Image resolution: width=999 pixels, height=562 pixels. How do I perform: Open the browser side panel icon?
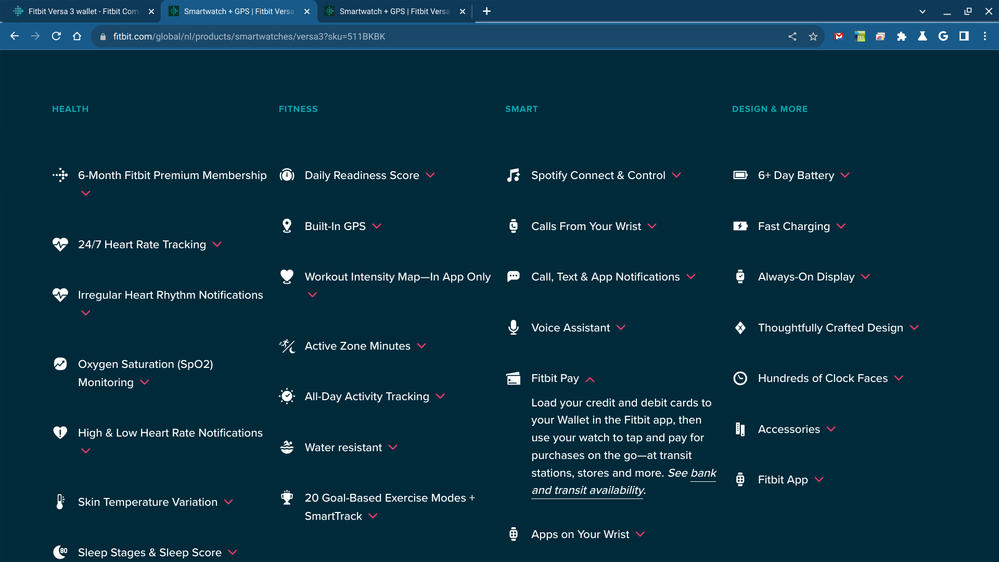(964, 36)
